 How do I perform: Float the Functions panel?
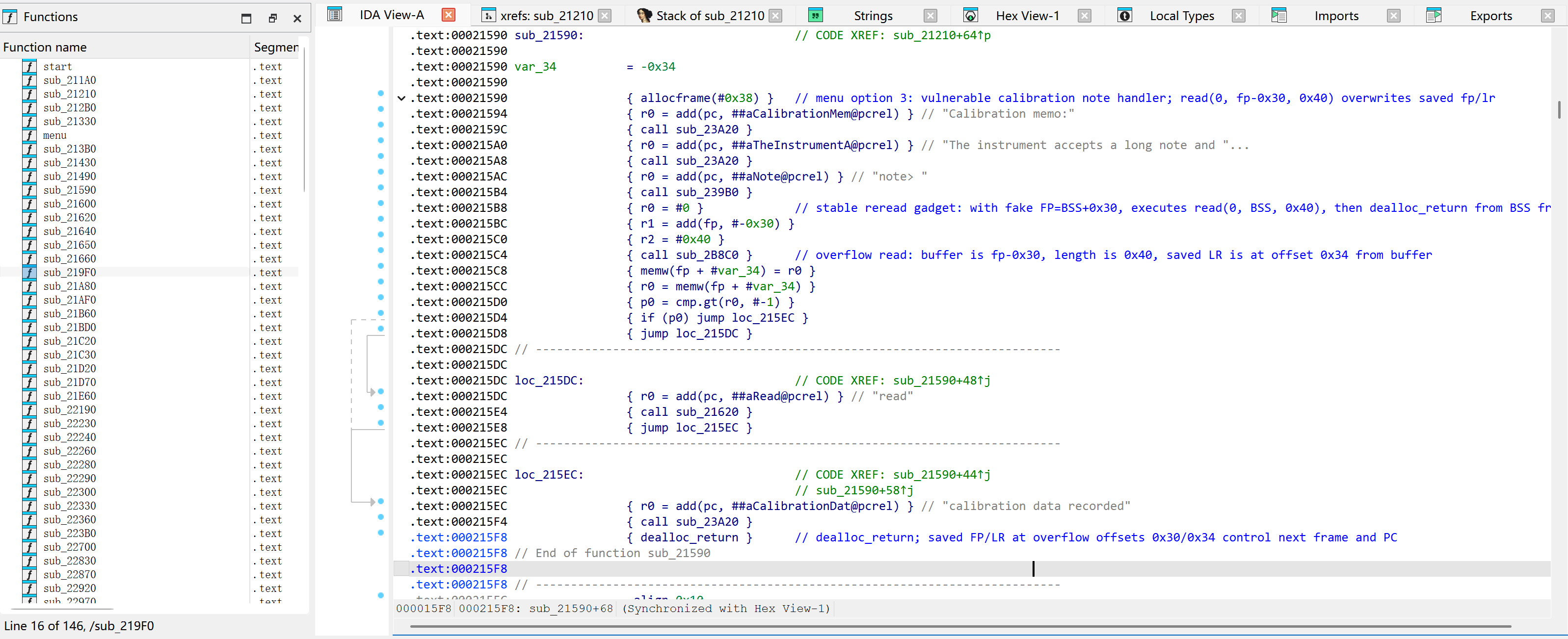(x=272, y=18)
